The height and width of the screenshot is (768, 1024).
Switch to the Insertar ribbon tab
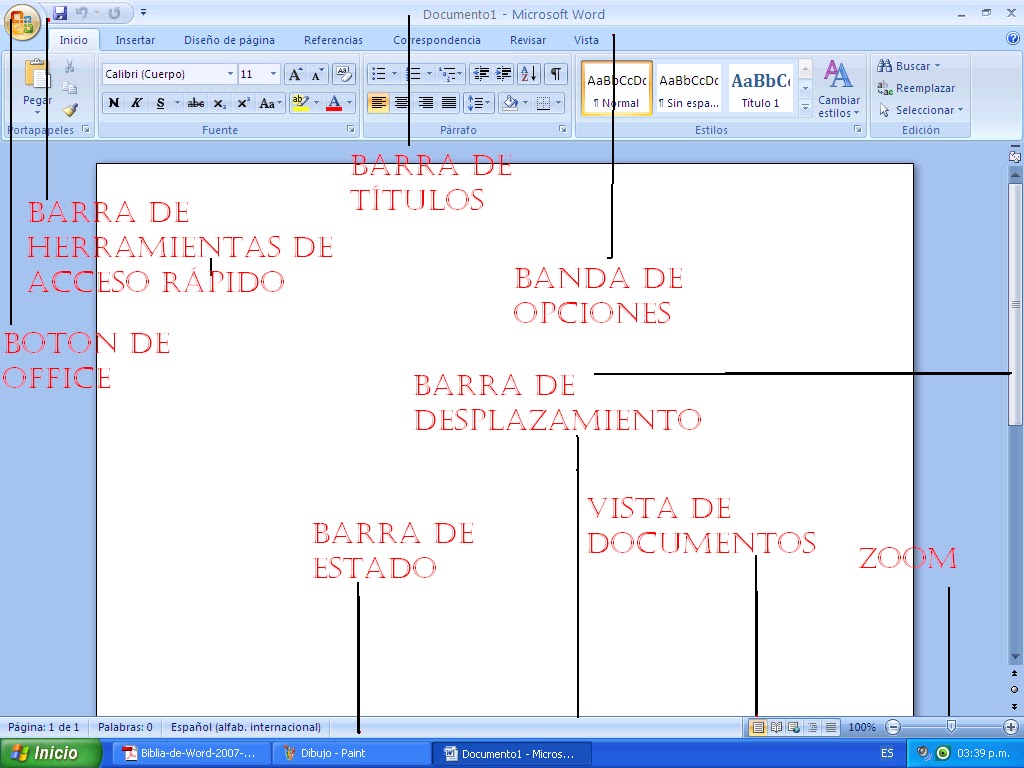click(135, 40)
